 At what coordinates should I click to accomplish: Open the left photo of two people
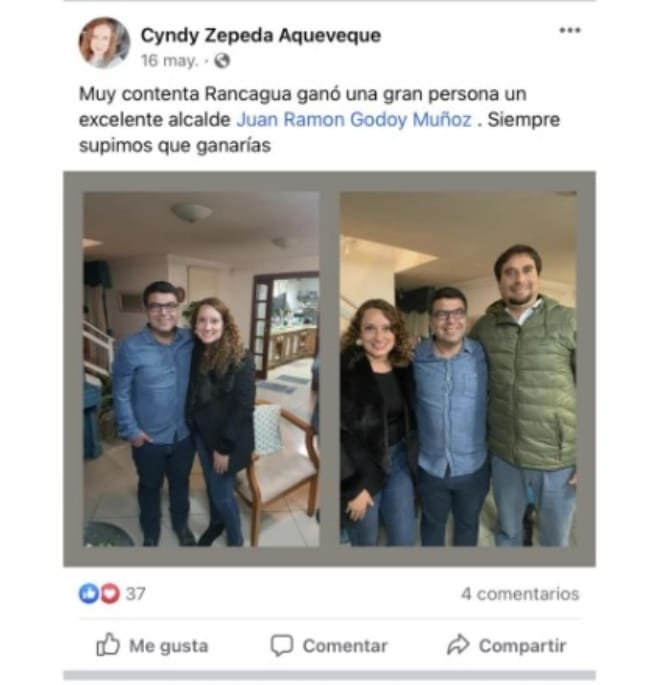coord(201,369)
